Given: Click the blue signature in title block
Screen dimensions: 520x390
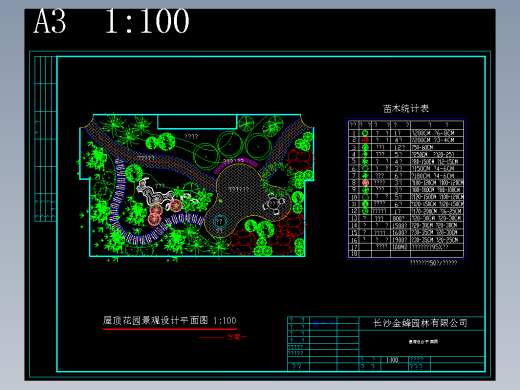Looking at the screenshot, I should point(323,323).
